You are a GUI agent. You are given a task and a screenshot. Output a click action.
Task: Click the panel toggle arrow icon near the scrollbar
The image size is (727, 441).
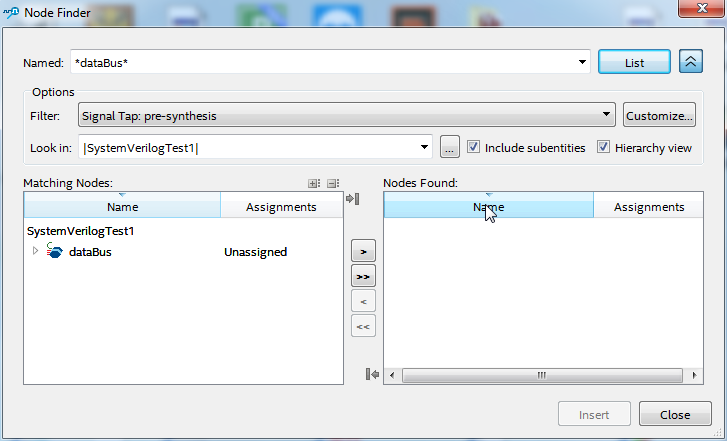[372, 374]
